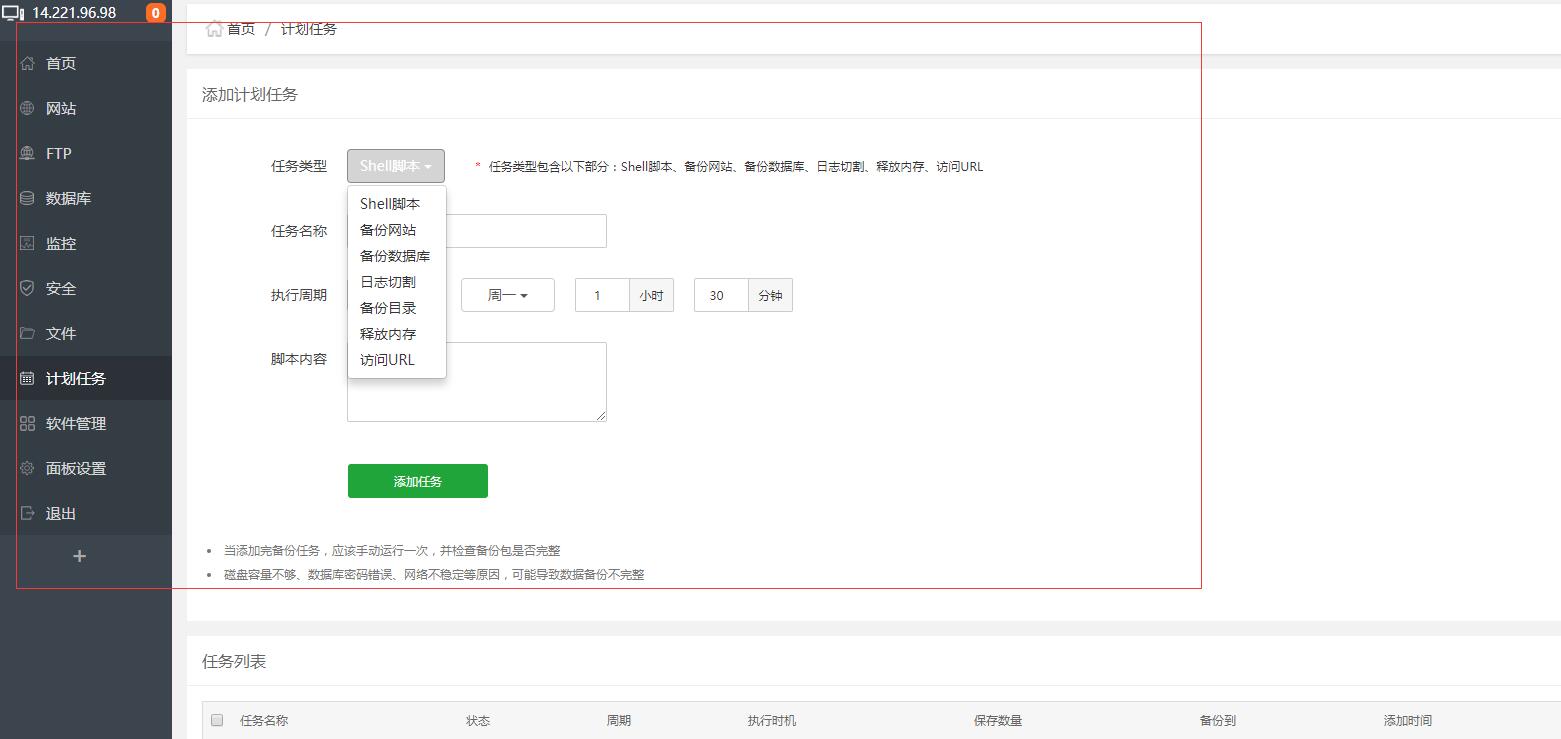Choose 访问URL from the task type list
This screenshot has height=739, width=1561.
[x=397, y=360]
